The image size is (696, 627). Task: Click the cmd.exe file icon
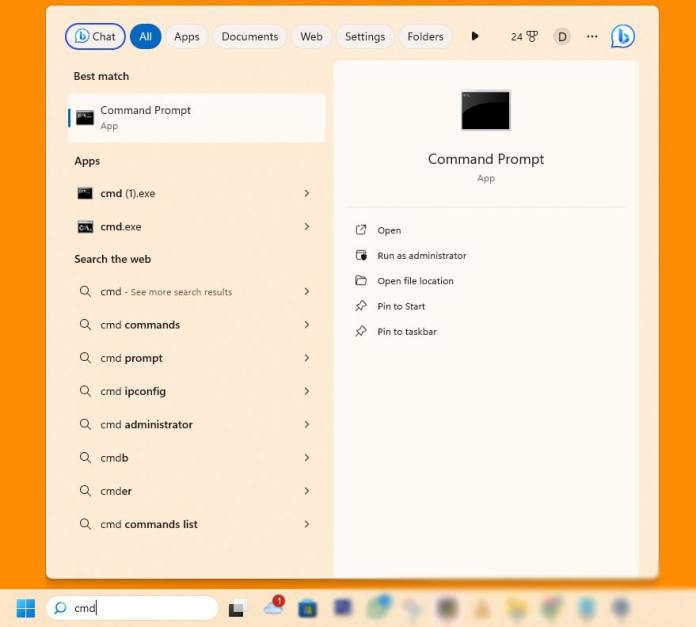tap(85, 227)
